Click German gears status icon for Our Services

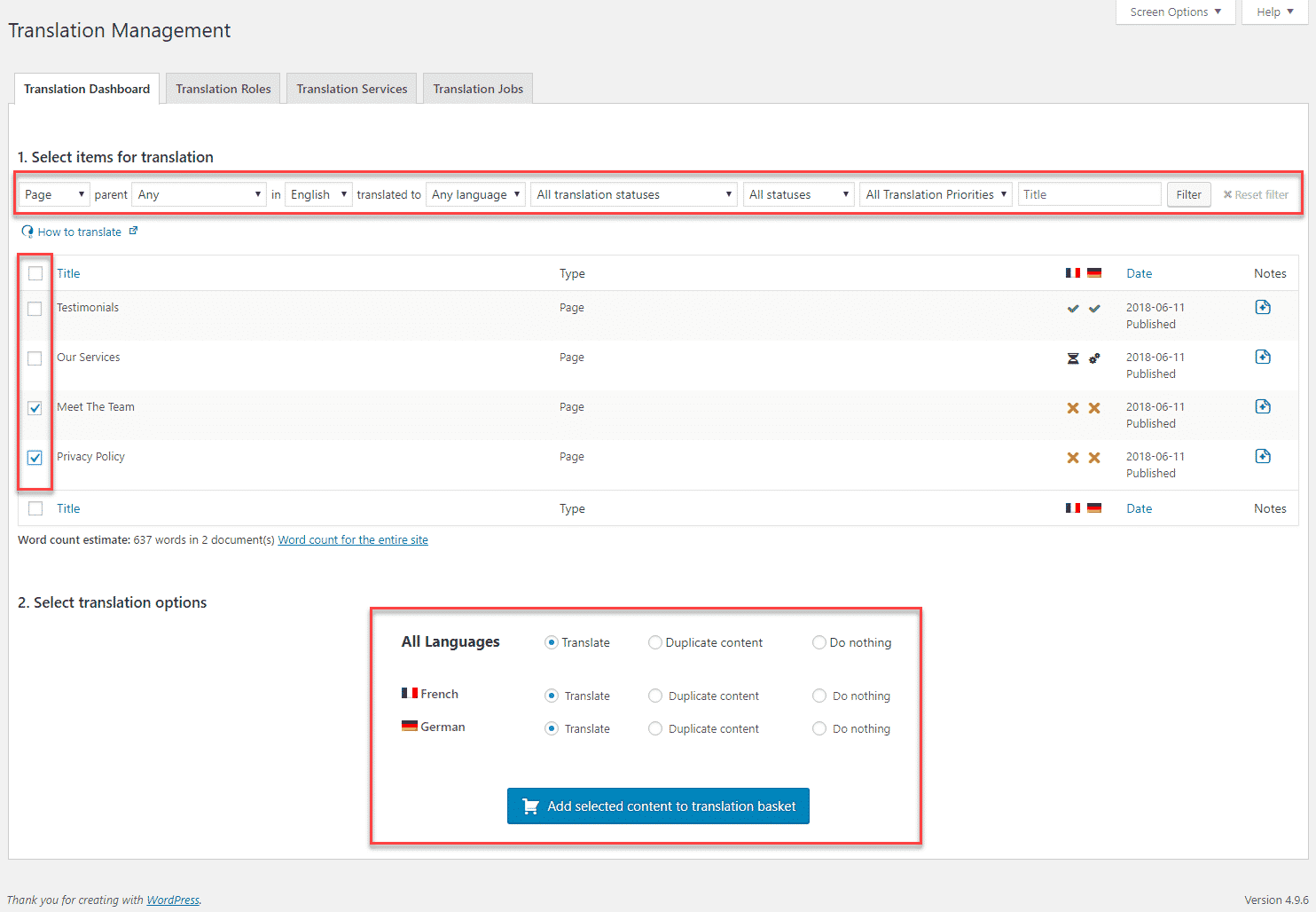pos(1094,358)
